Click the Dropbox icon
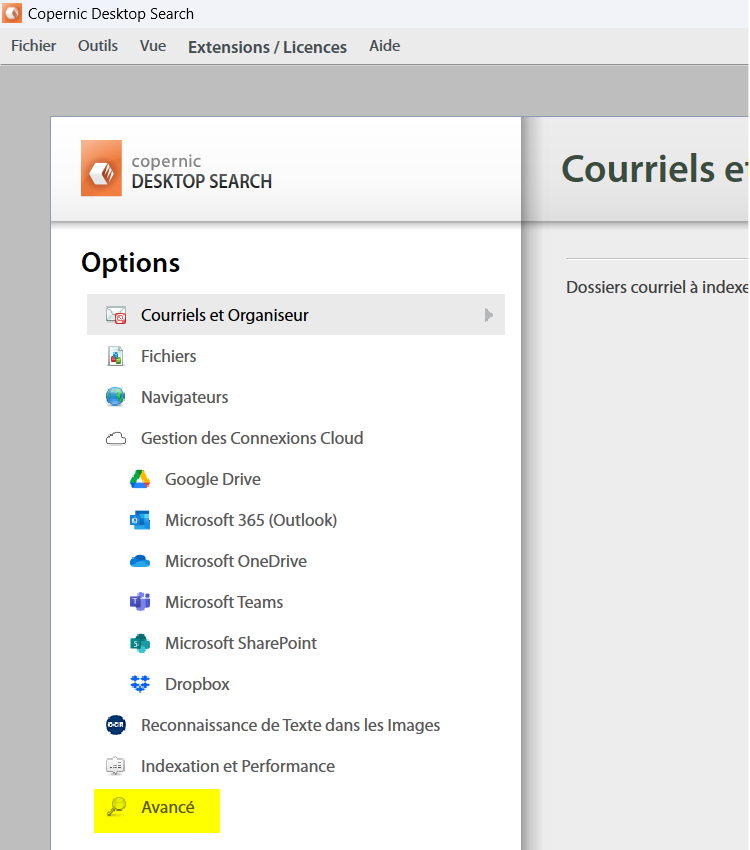 point(140,684)
